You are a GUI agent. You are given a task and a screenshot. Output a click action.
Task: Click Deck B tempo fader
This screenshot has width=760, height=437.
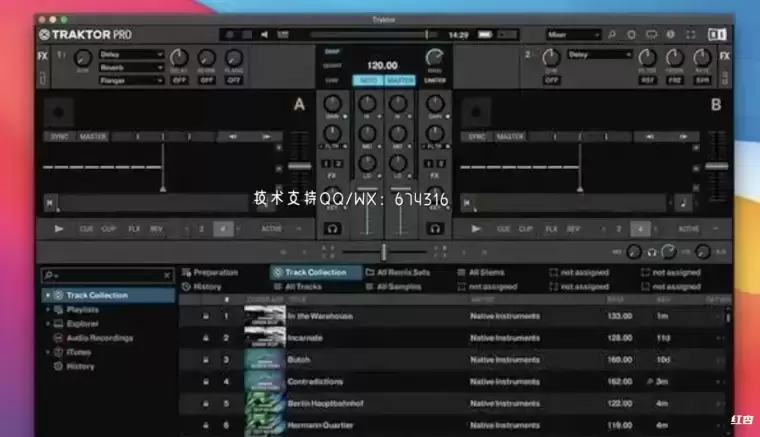pos(716,166)
